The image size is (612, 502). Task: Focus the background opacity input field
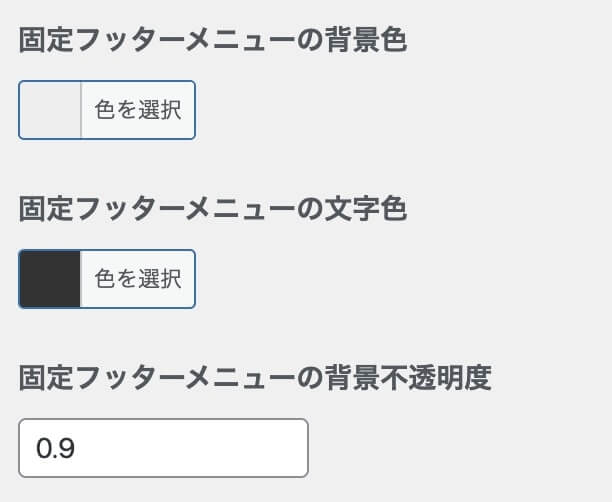coord(163,448)
